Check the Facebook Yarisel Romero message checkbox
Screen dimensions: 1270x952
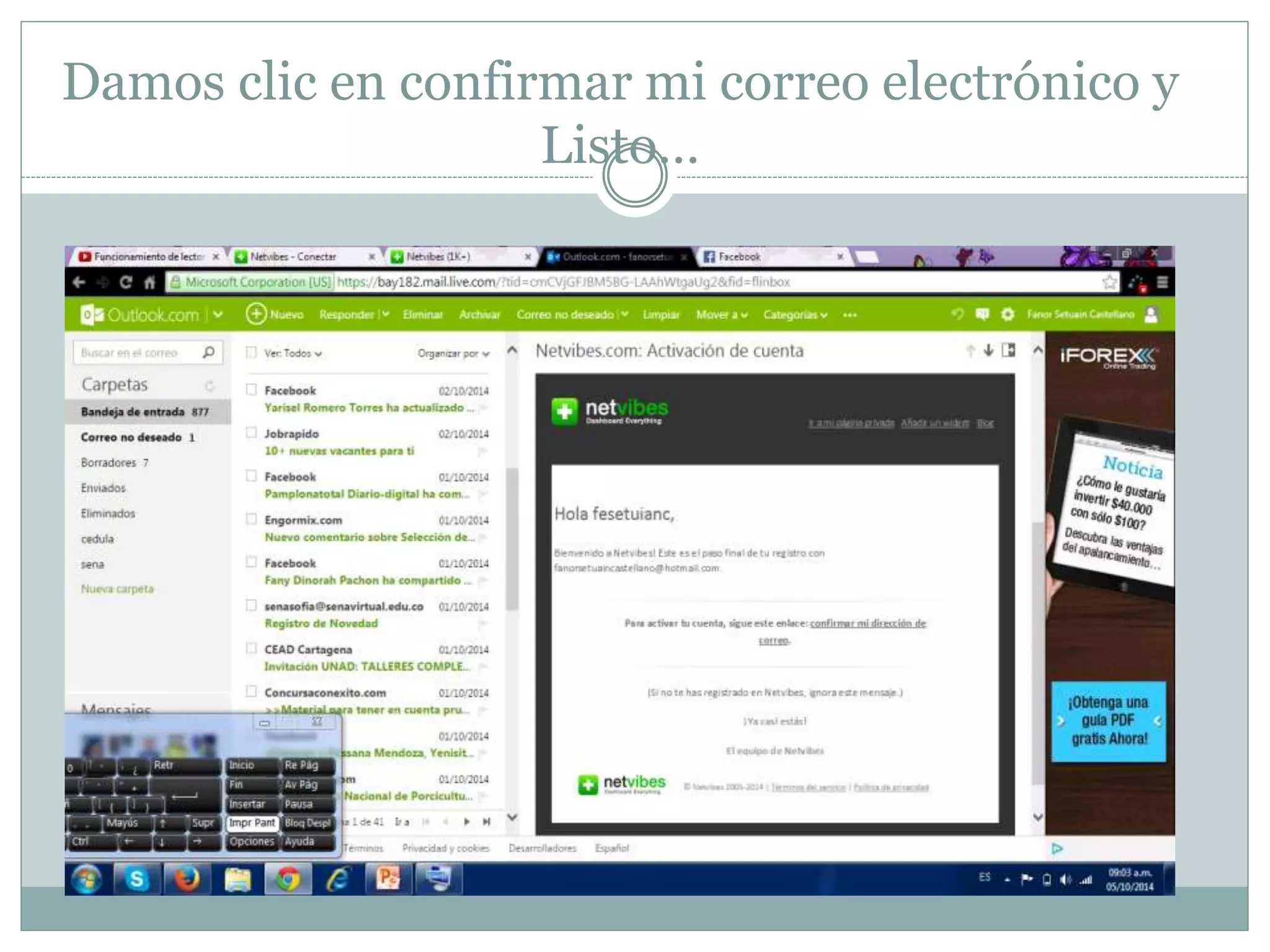click(251, 389)
